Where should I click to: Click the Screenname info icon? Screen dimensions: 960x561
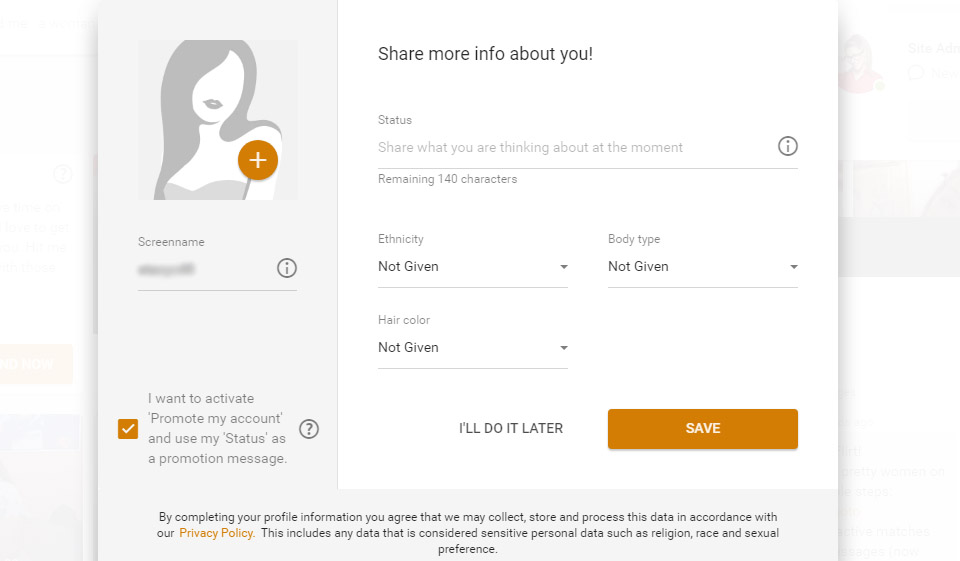tap(287, 268)
